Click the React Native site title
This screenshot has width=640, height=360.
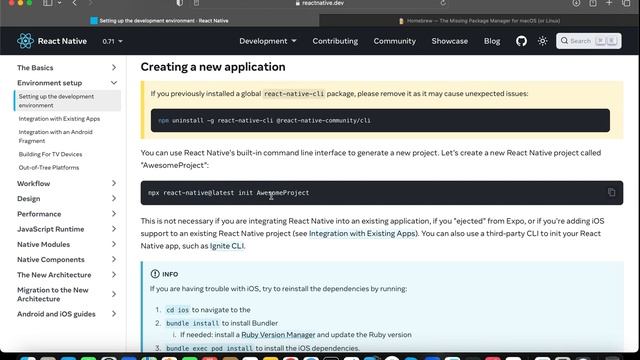click(x=62, y=41)
